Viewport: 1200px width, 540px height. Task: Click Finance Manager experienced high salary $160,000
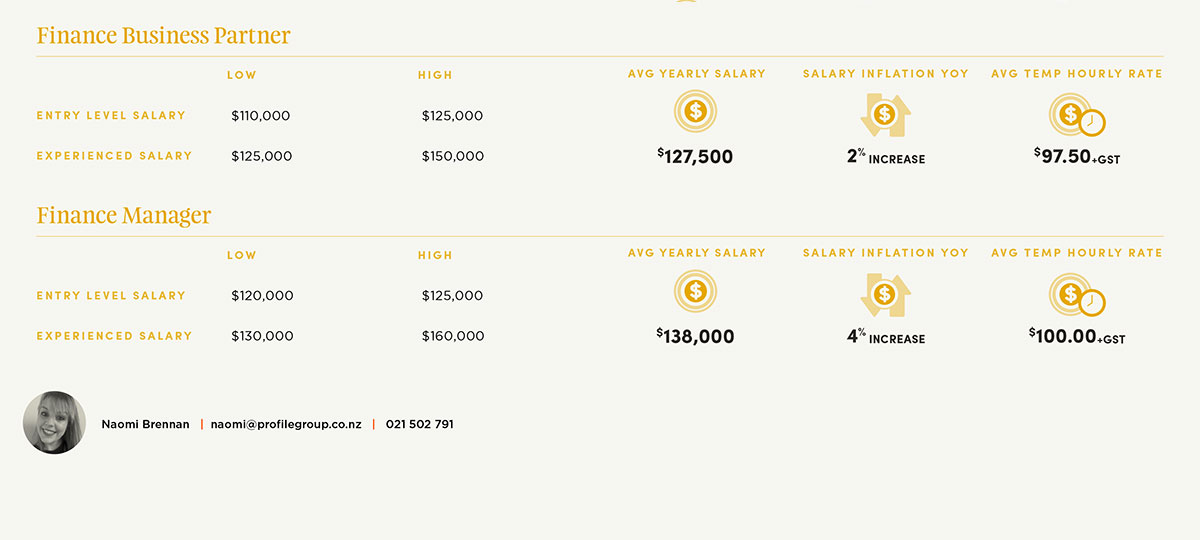(x=452, y=336)
